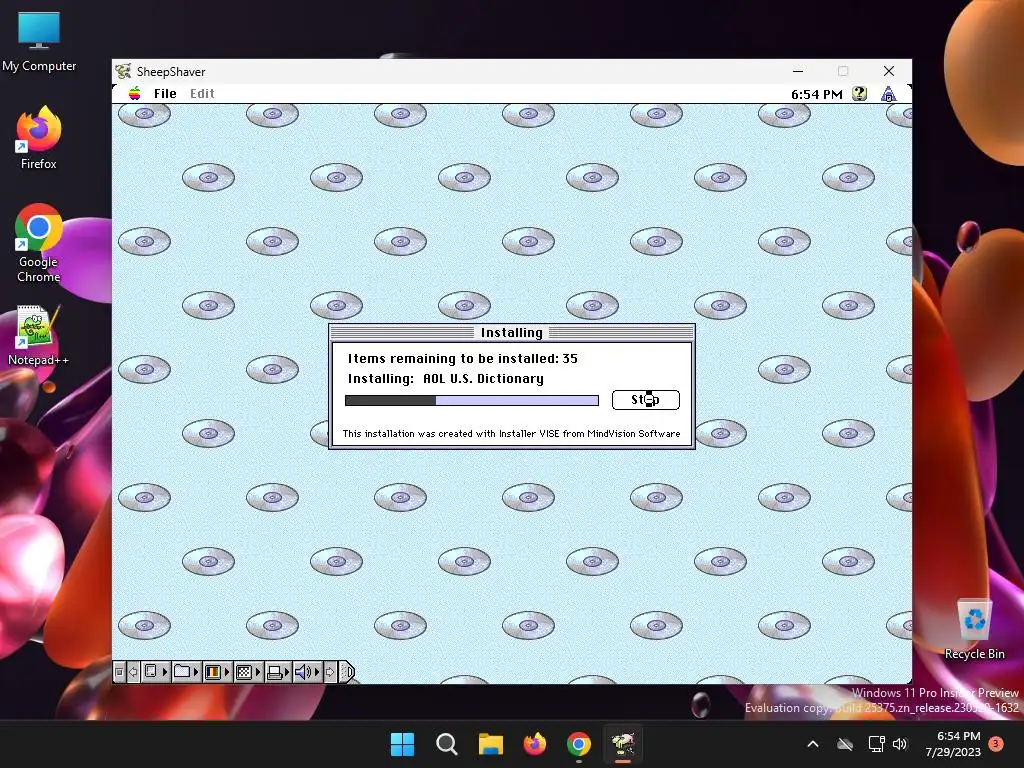Open the Control Strip sound volume module
The width and height of the screenshot is (1024, 768).
click(303, 672)
